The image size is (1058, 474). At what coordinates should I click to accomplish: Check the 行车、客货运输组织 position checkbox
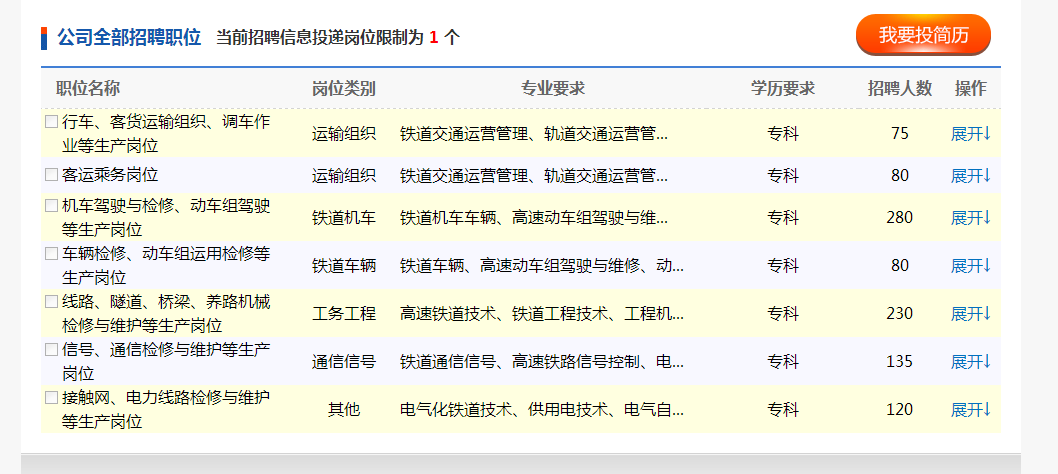pos(51,122)
